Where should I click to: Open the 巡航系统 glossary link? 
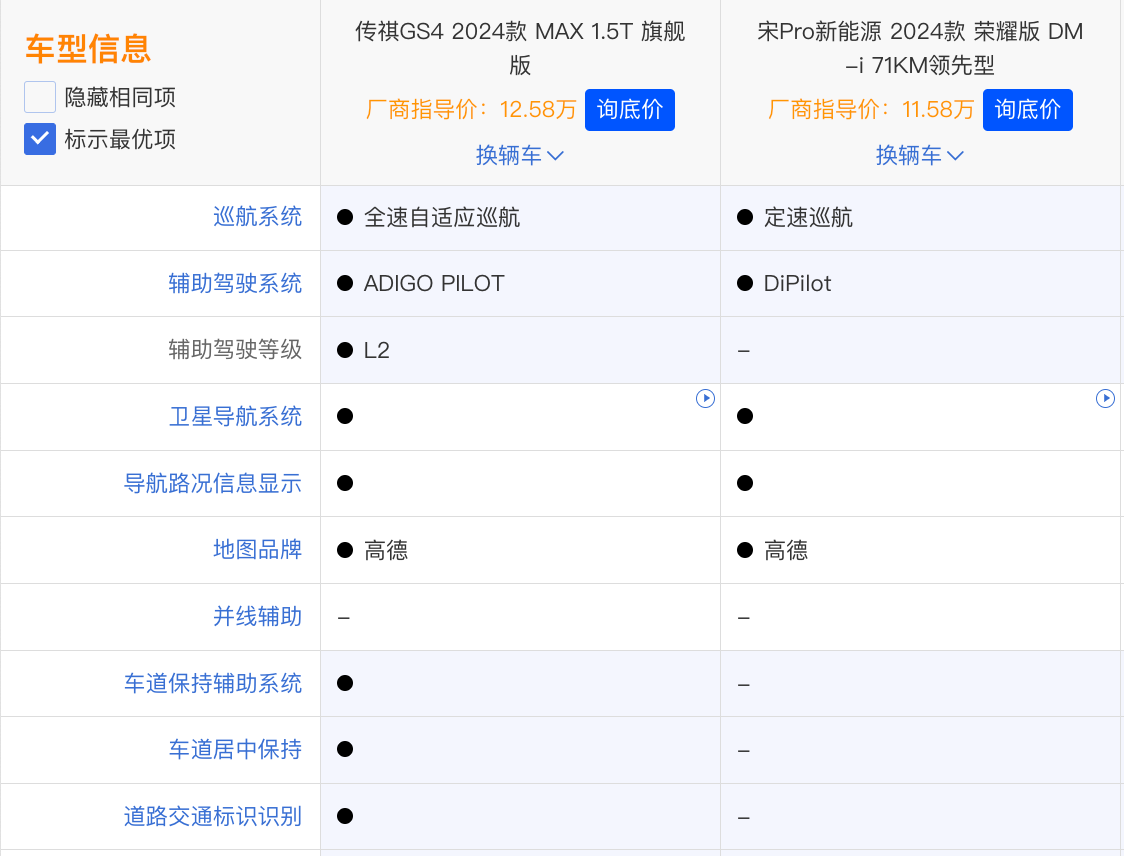click(257, 217)
